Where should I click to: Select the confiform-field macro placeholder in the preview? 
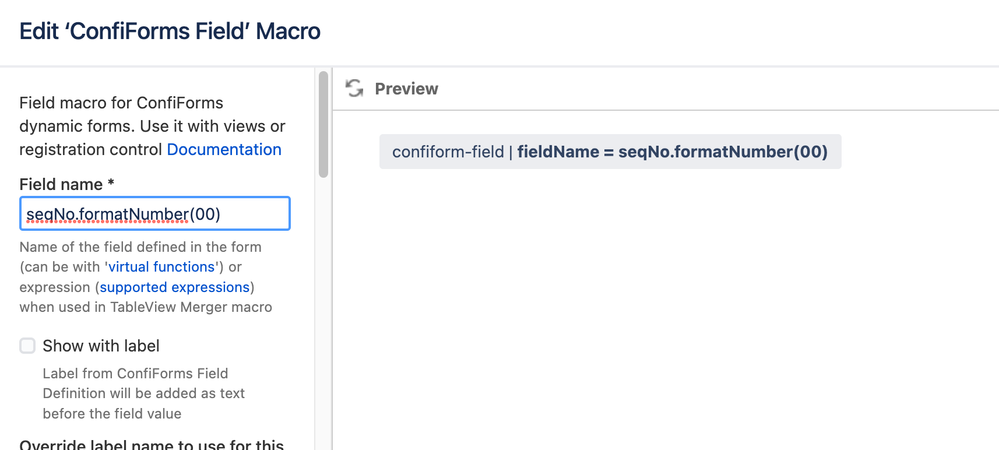point(610,152)
